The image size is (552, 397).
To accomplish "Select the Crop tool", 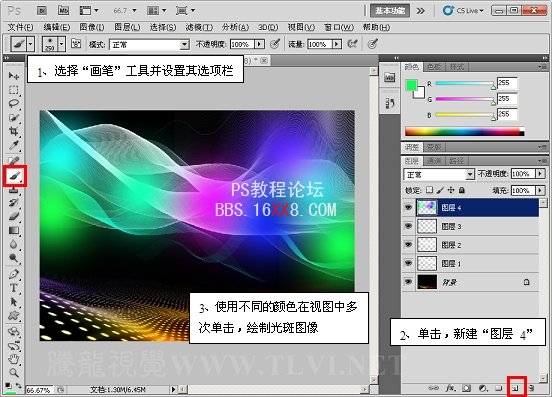I will [x=14, y=132].
